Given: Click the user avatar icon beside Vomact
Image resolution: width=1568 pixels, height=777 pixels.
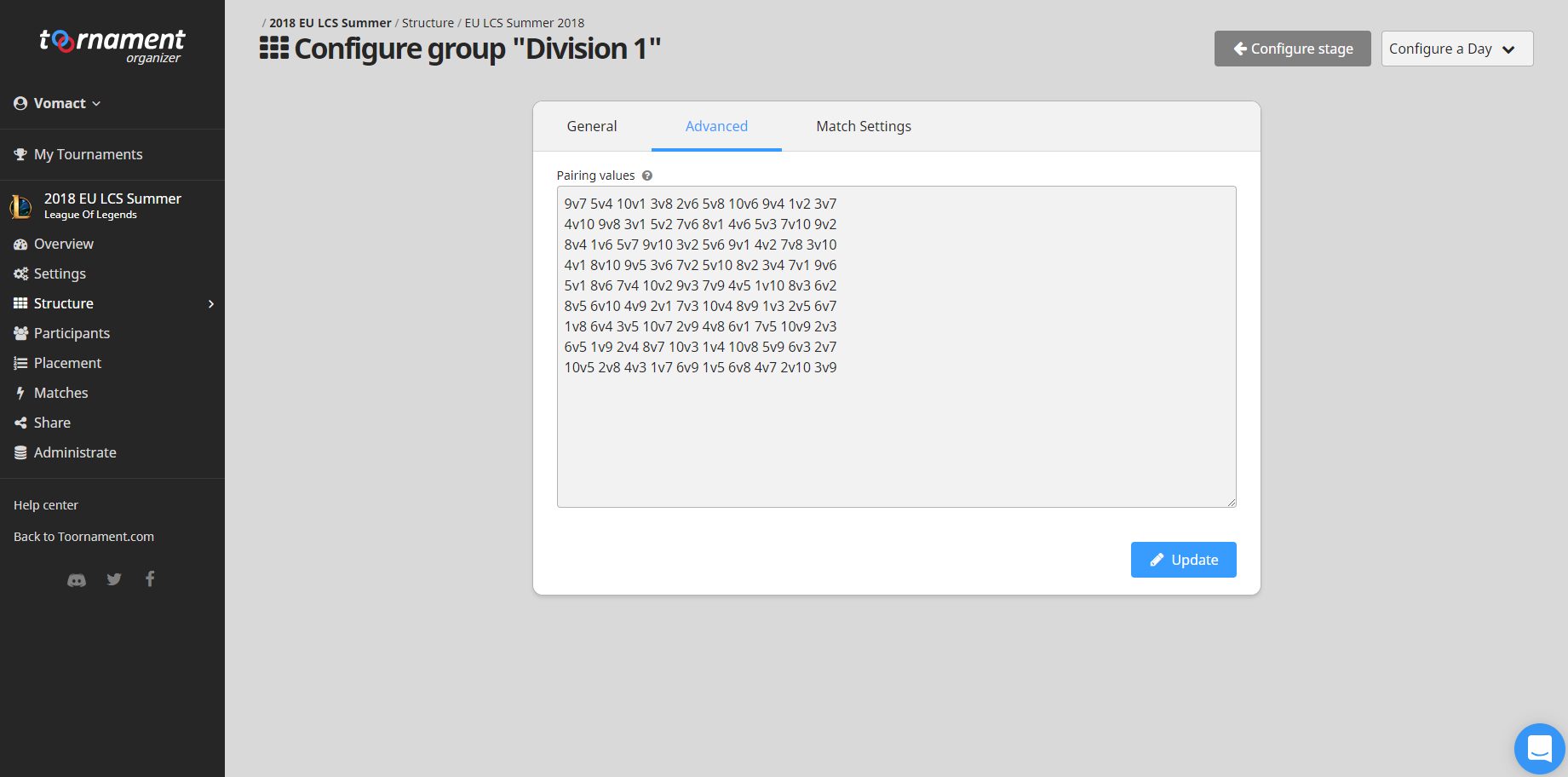Looking at the screenshot, I should 20,103.
